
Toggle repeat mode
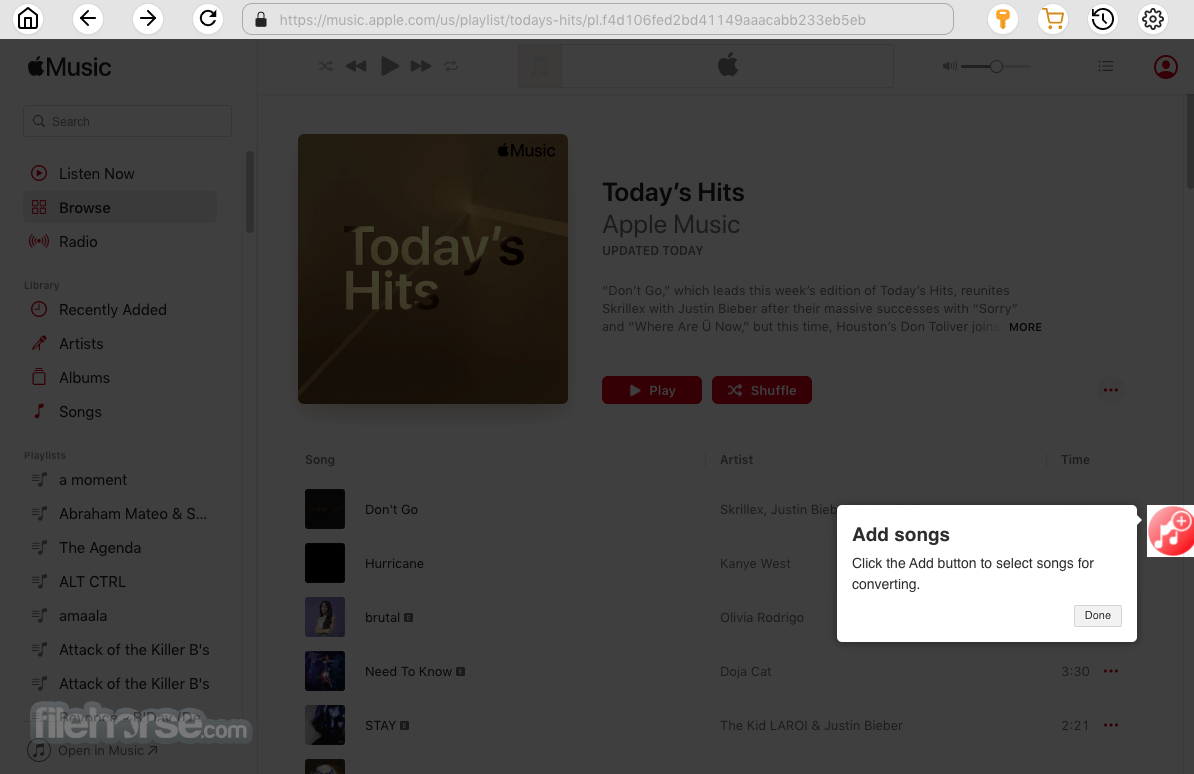click(452, 66)
